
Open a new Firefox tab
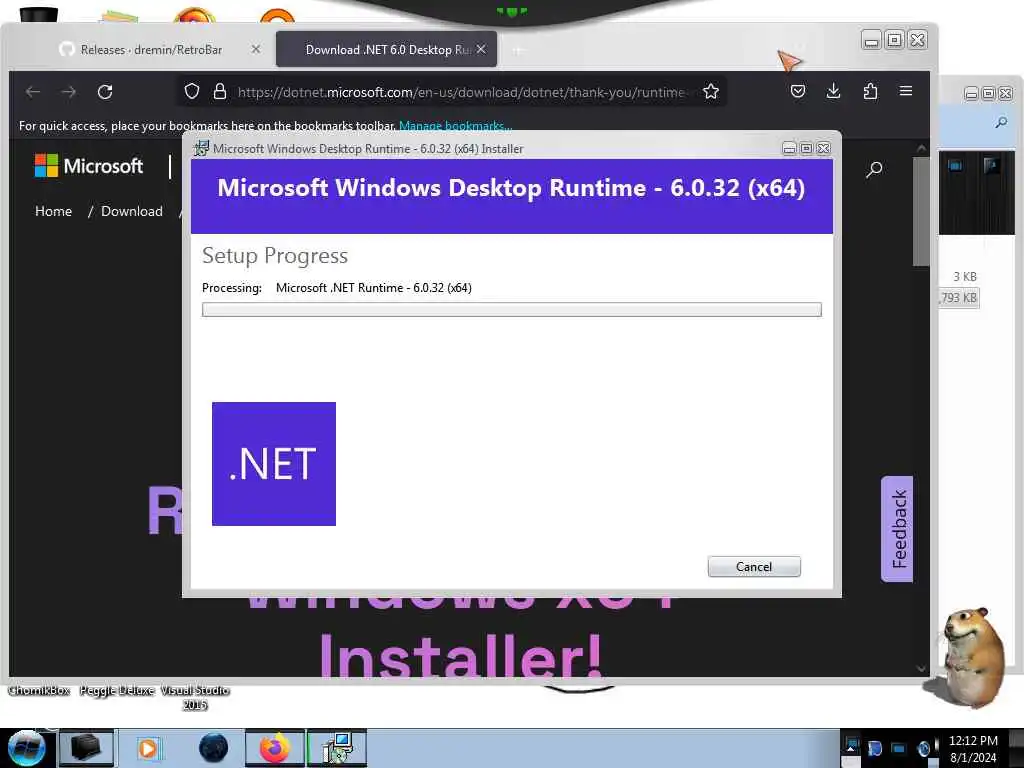pyautogui.click(x=518, y=50)
